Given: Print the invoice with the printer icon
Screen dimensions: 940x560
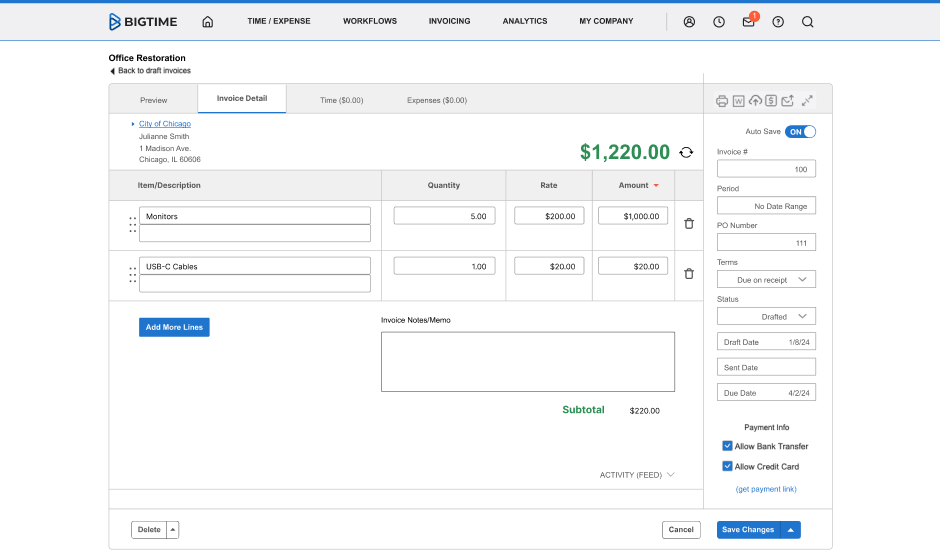Looking at the screenshot, I should pos(722,101).
